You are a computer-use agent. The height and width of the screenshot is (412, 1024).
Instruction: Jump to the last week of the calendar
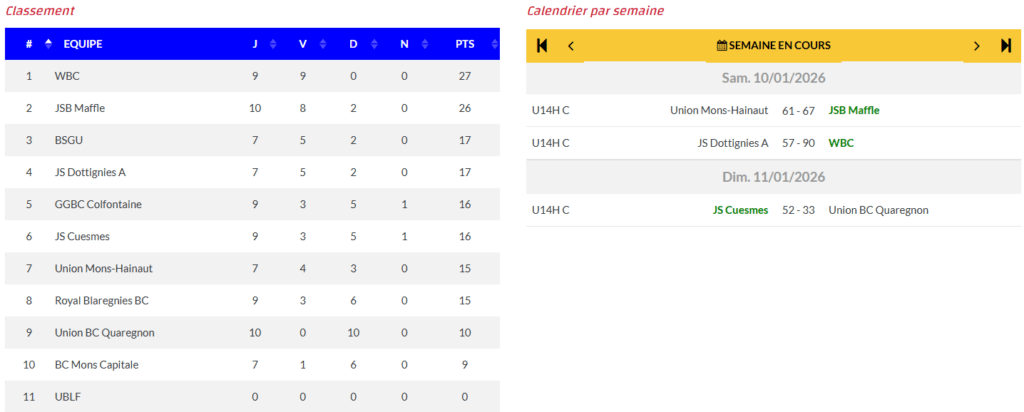pyautogui.click(x=1006, y=45)
